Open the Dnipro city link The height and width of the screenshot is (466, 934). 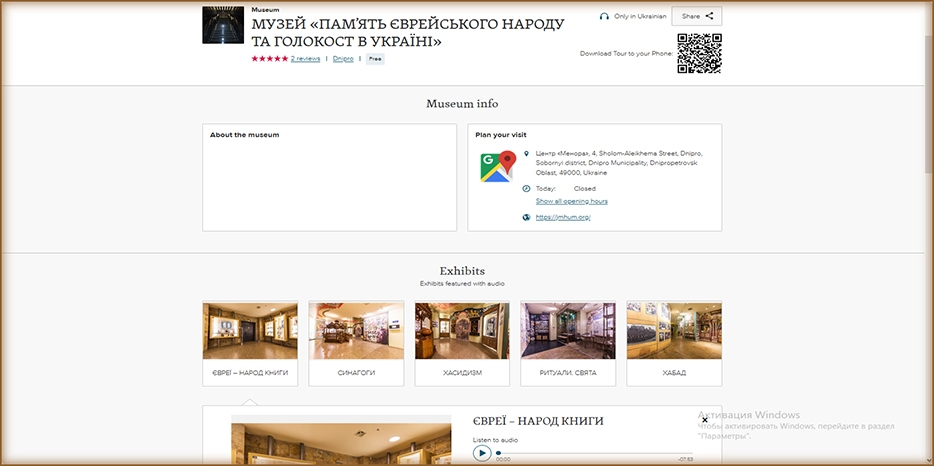(x=343, y=59)
